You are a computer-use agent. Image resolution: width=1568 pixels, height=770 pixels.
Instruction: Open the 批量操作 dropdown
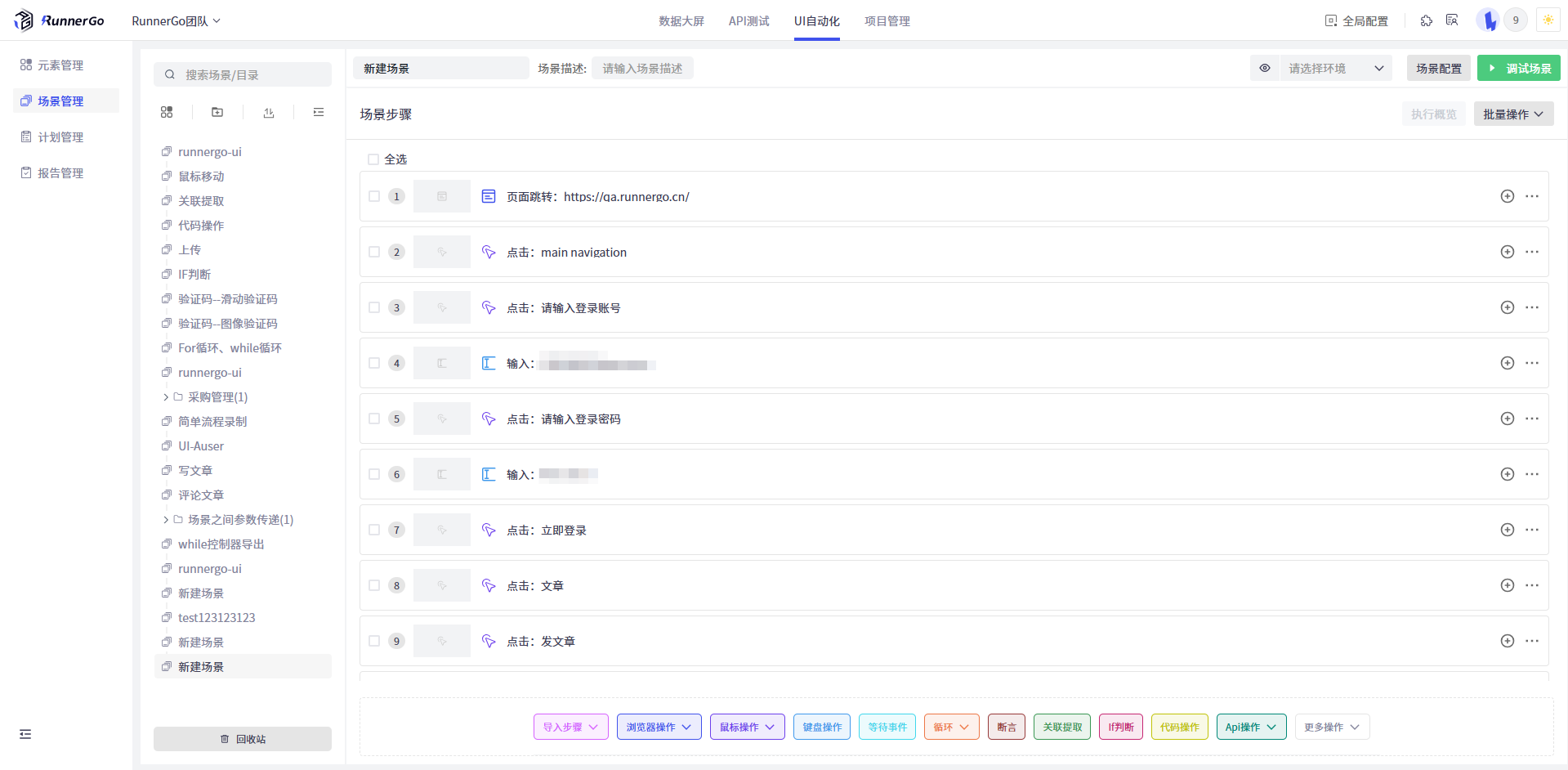[1512, 114]
